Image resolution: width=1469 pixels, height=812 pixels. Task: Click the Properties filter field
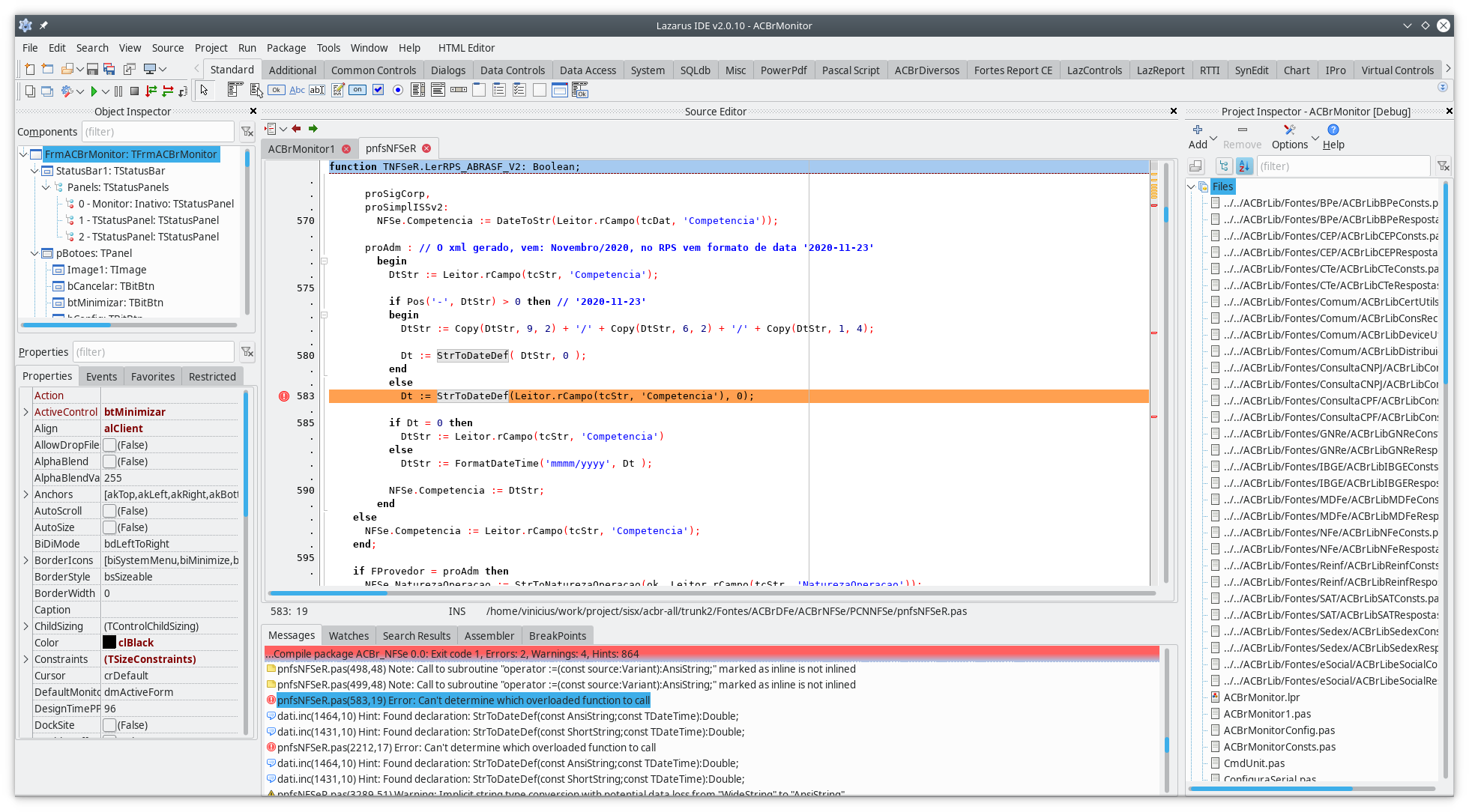(x=154, y=352)
